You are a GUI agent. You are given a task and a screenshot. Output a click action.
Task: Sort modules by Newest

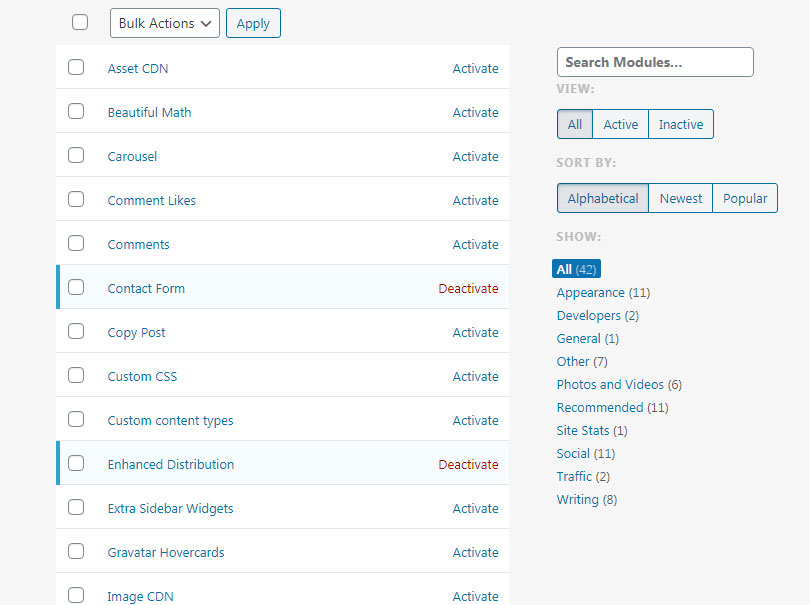click(x=681, y=198)
